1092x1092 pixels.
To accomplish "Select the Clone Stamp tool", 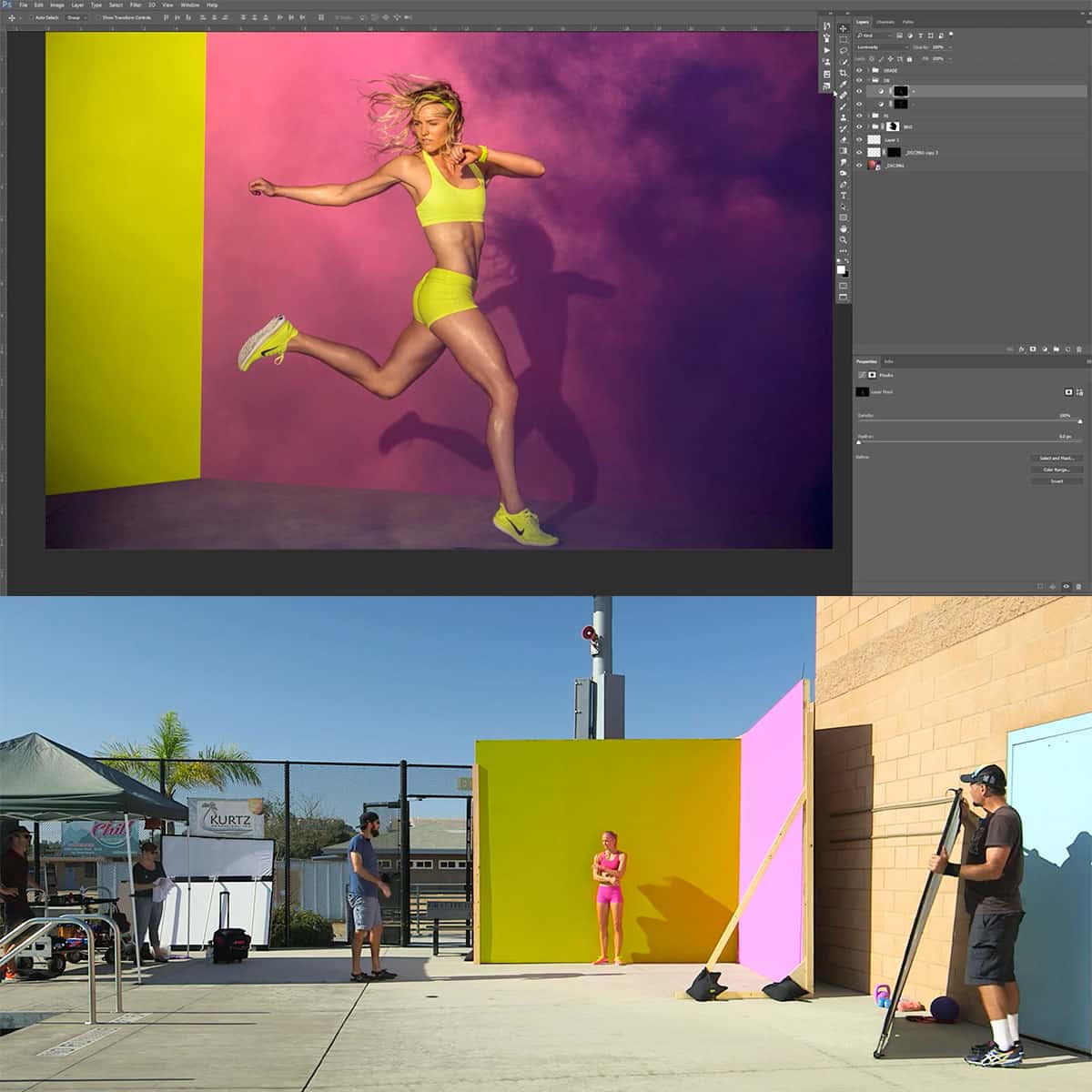I will [843, 117].
